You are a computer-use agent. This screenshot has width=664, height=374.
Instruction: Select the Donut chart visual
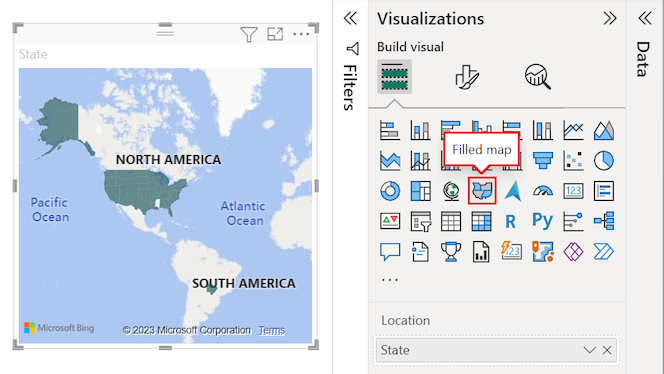pyautogui.click(x=390, y=191)
